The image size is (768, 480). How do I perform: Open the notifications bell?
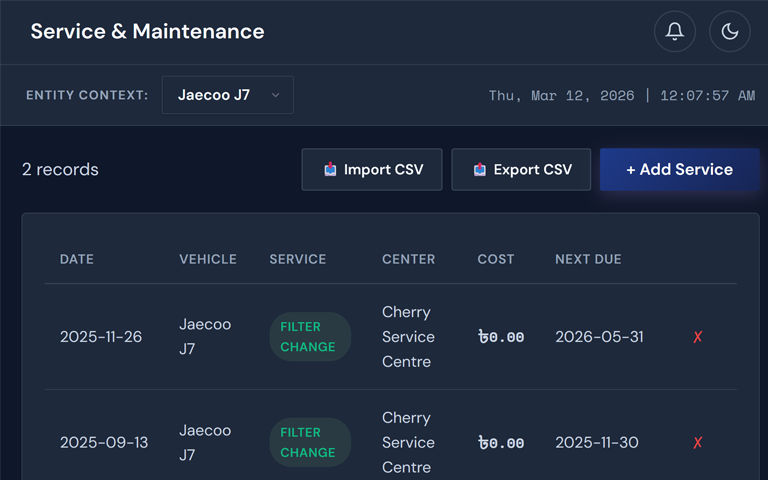coord(674,31)
